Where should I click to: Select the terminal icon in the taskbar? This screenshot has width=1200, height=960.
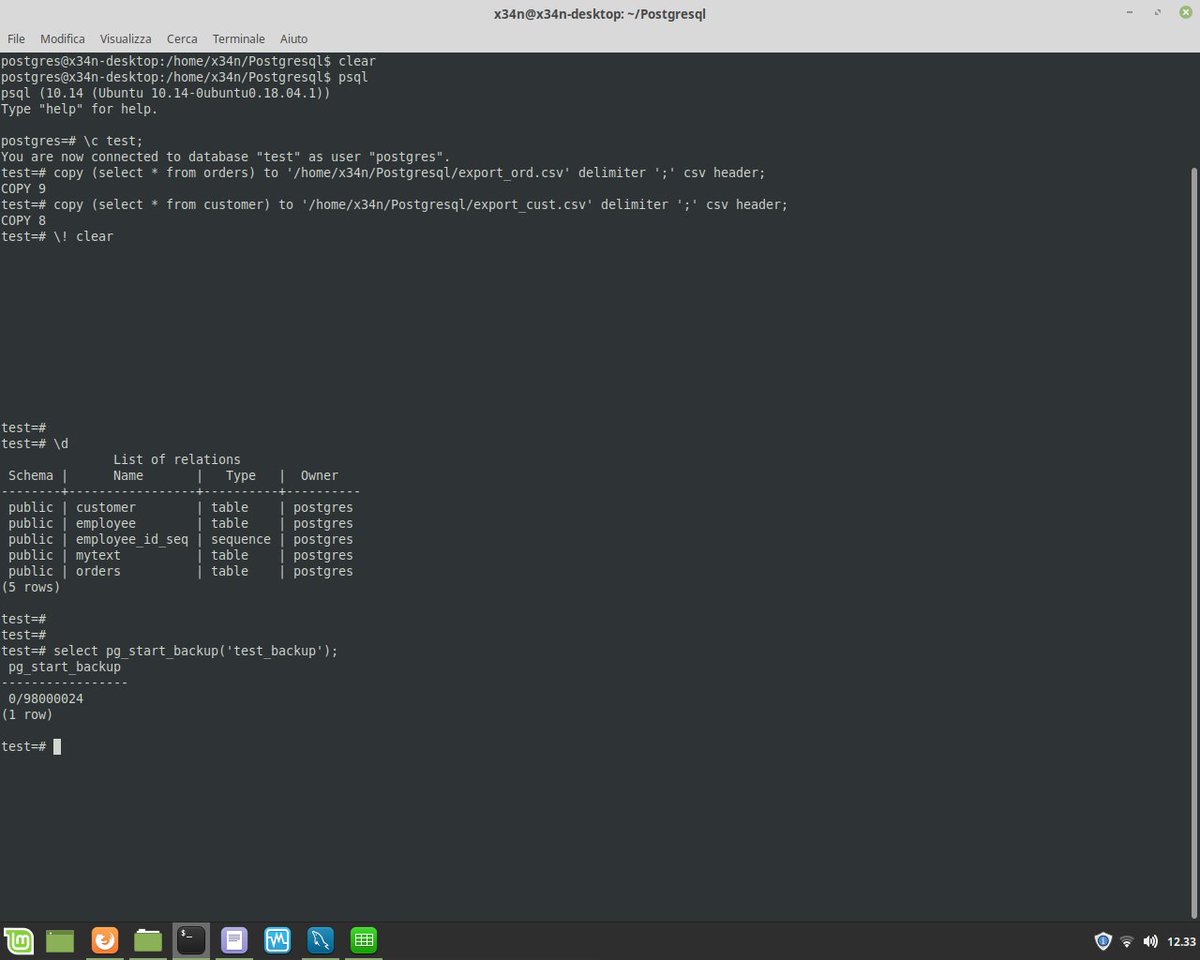191,940
